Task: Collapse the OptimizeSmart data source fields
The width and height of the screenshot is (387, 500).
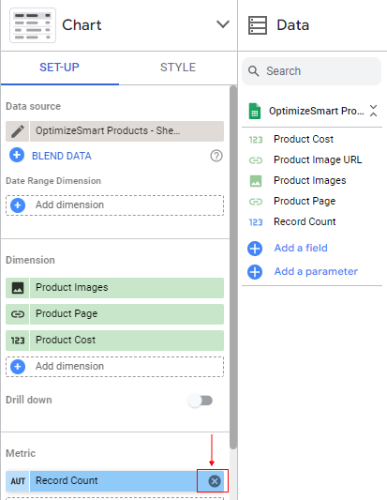Action: click(x=373, y=110)
